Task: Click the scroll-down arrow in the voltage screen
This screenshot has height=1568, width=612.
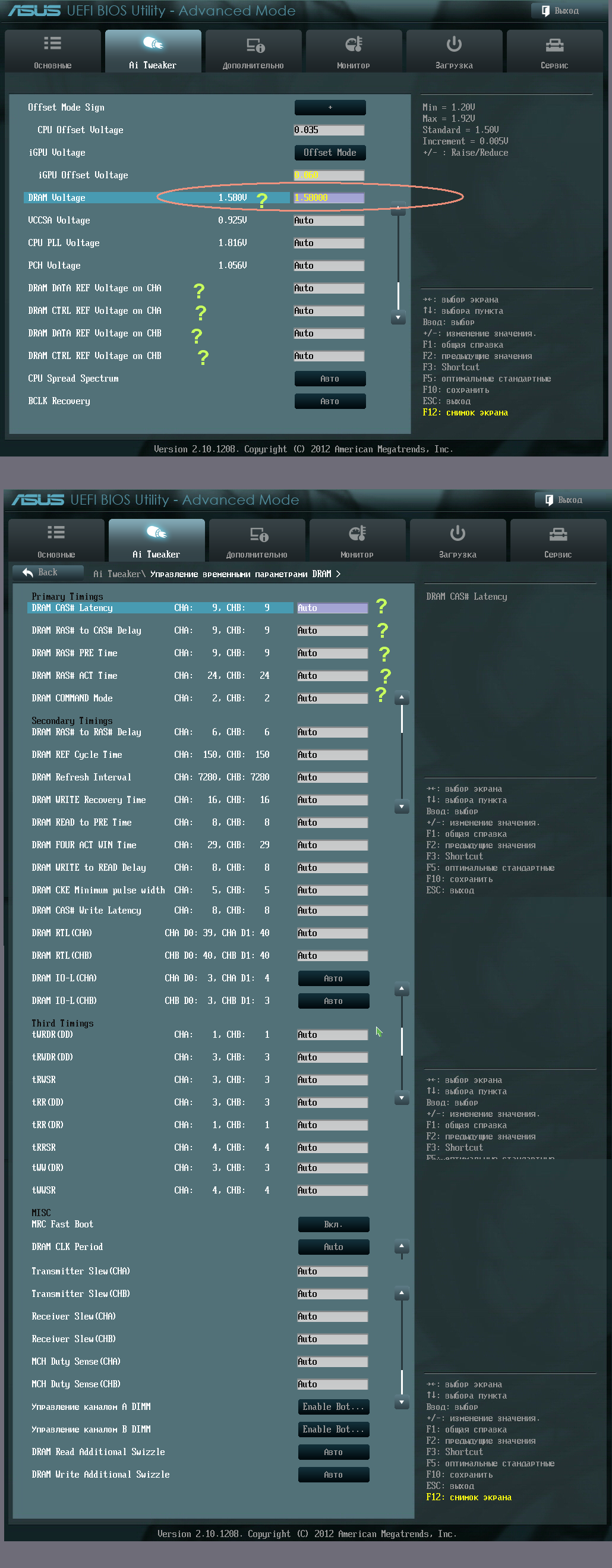Action: tap(399, 318)
